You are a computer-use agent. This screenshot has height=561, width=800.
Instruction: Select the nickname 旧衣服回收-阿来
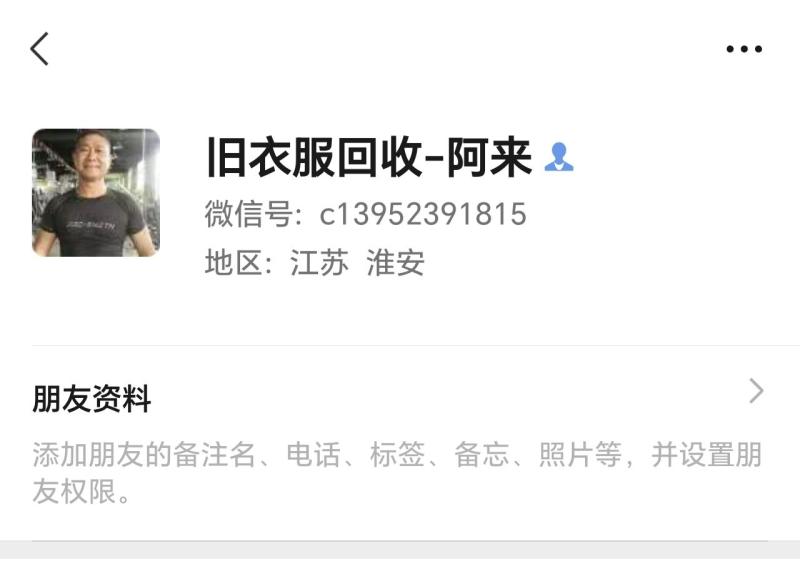[369, 157]
